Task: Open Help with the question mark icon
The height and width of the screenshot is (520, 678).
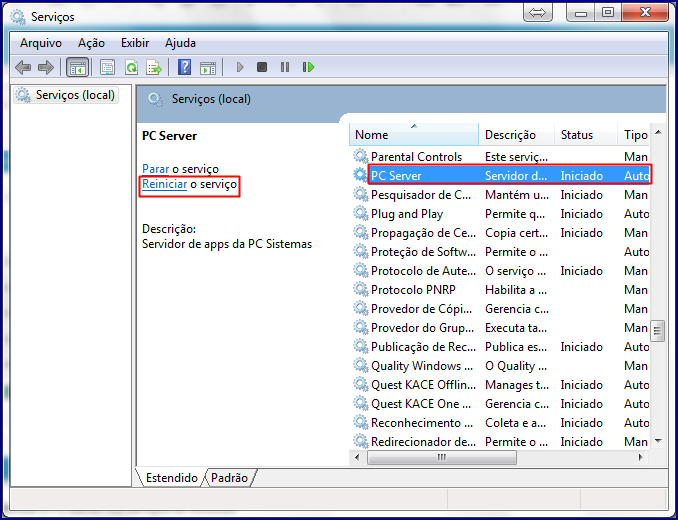Action: 184,67
